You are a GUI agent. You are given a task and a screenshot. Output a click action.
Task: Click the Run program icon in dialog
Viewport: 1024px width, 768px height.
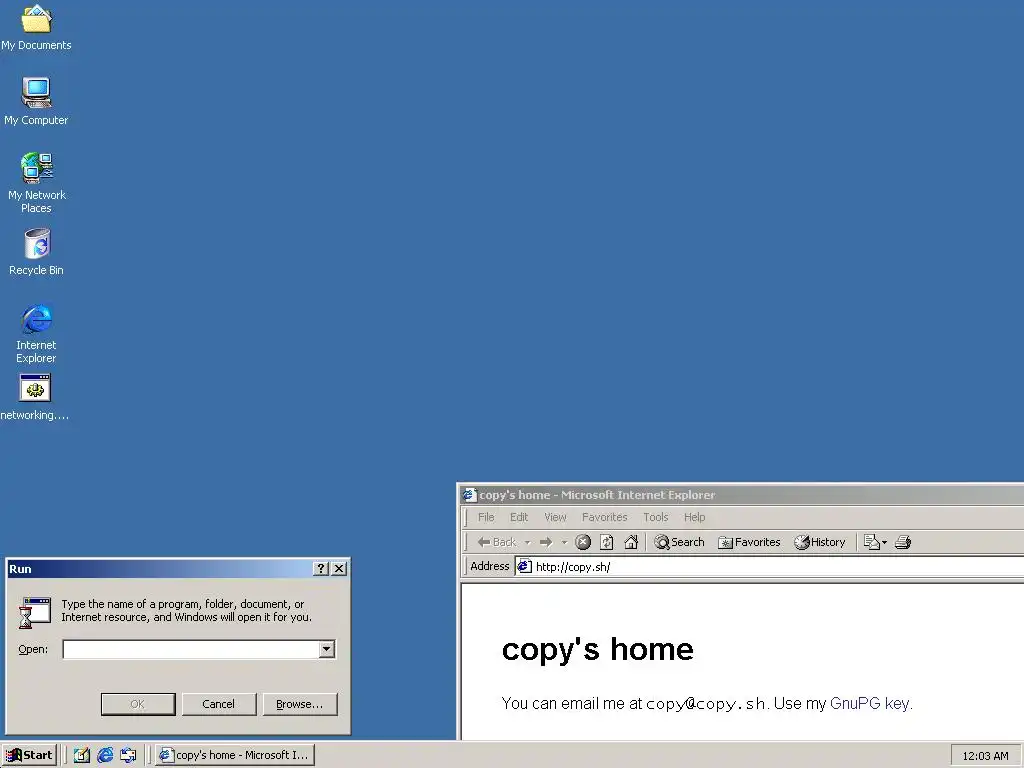coord(35,613)
